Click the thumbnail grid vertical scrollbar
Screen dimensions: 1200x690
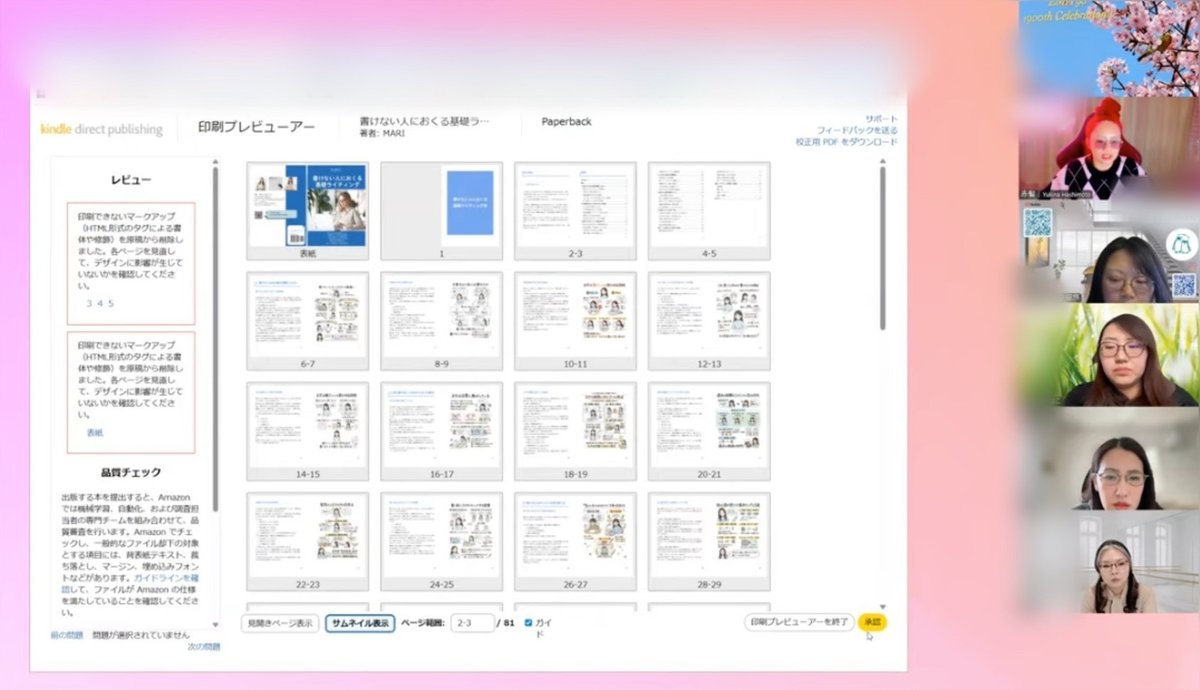tap(882, 250)
